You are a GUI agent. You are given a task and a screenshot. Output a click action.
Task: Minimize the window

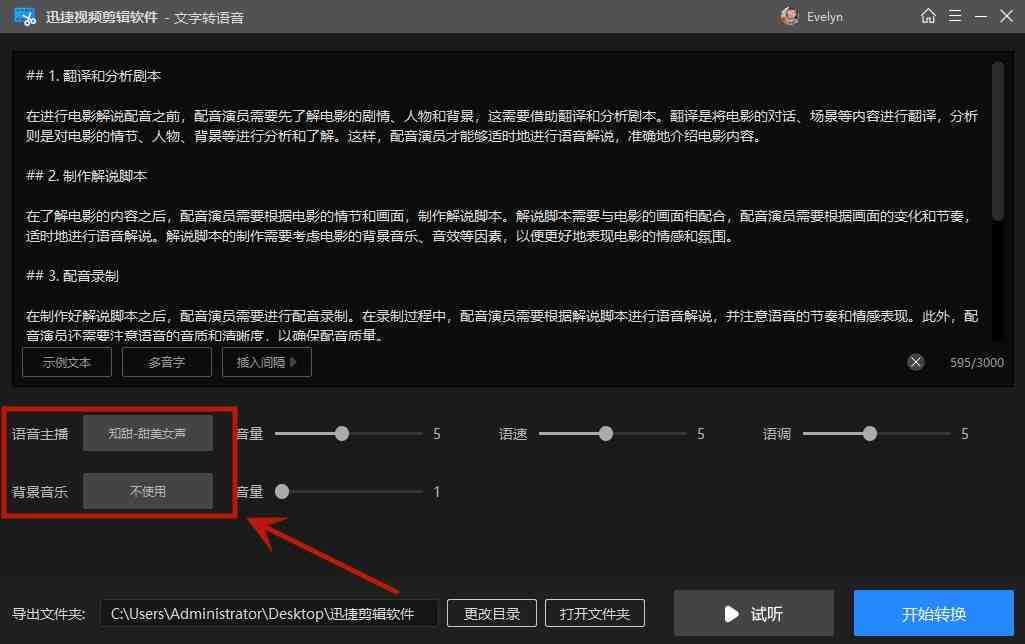[981, 16]
